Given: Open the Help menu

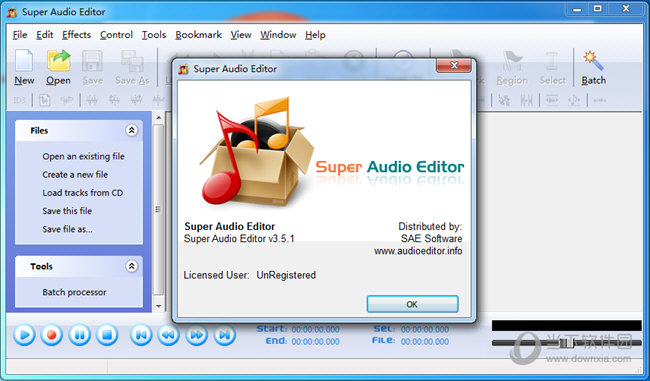Looking at the screenshot, I should 315,35.
